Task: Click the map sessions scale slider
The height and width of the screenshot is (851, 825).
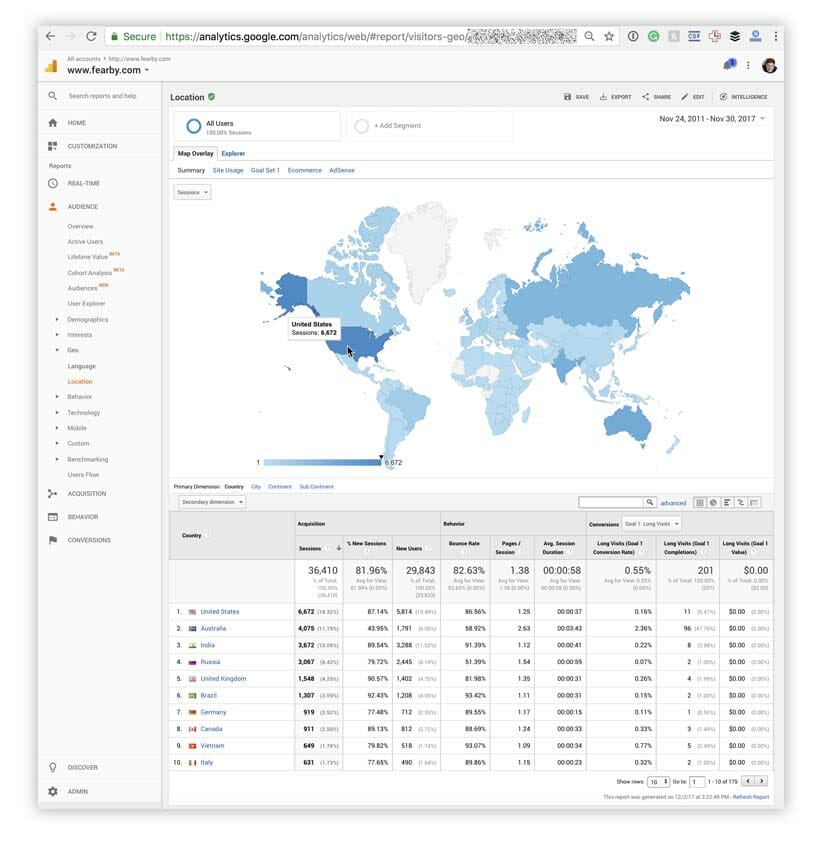Action: (x=322, y=462)
